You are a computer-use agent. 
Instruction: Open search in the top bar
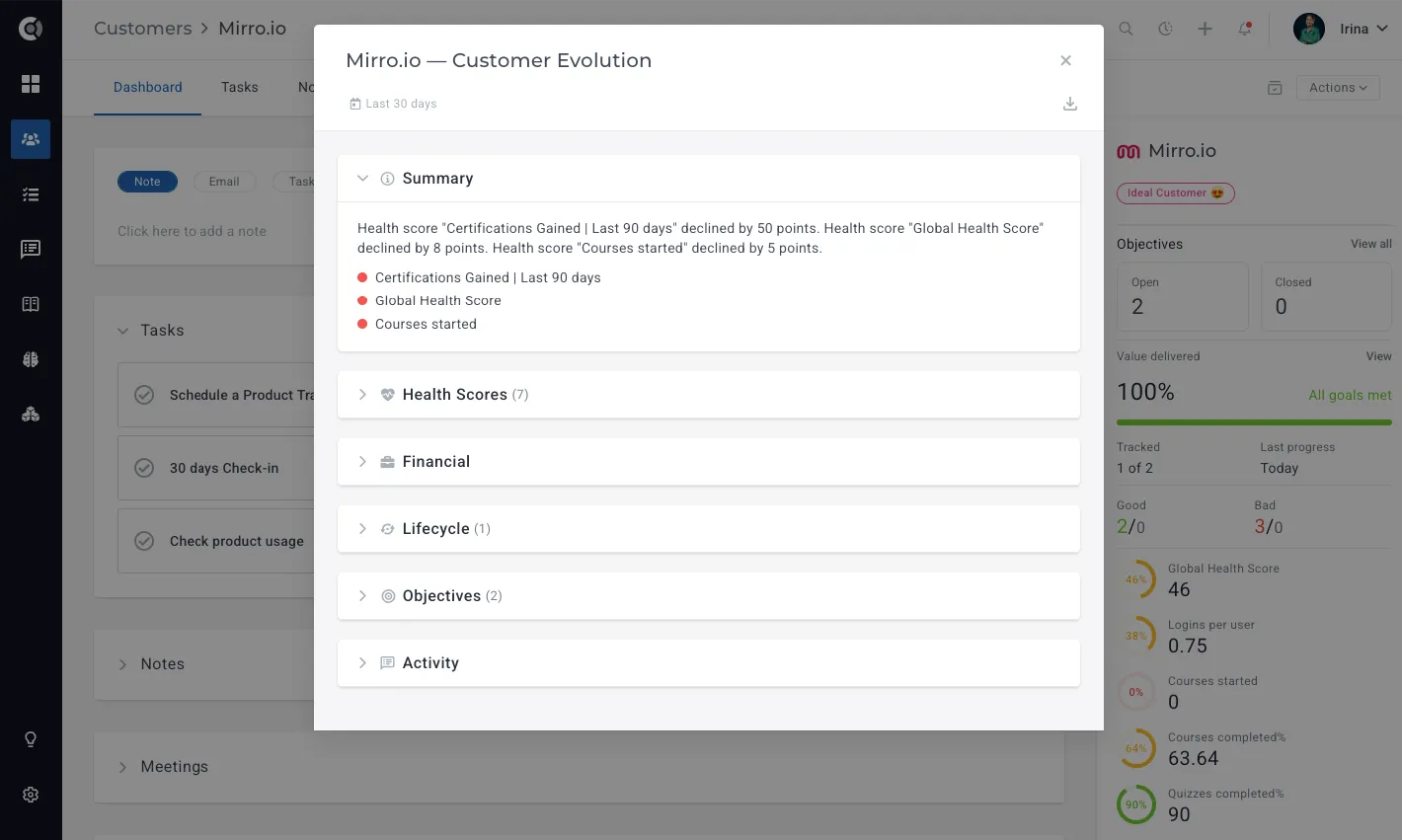coord(1126,29)
